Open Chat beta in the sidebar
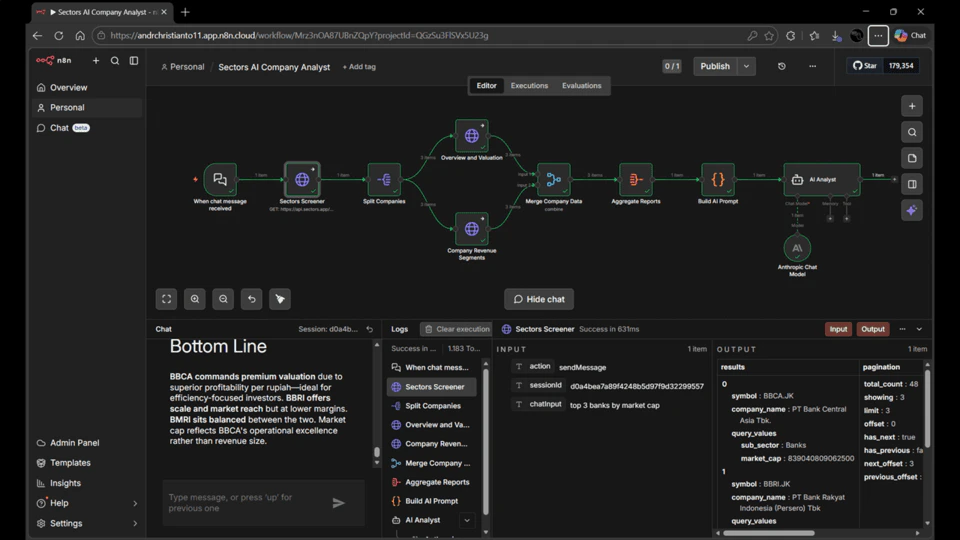 point(86,128)
